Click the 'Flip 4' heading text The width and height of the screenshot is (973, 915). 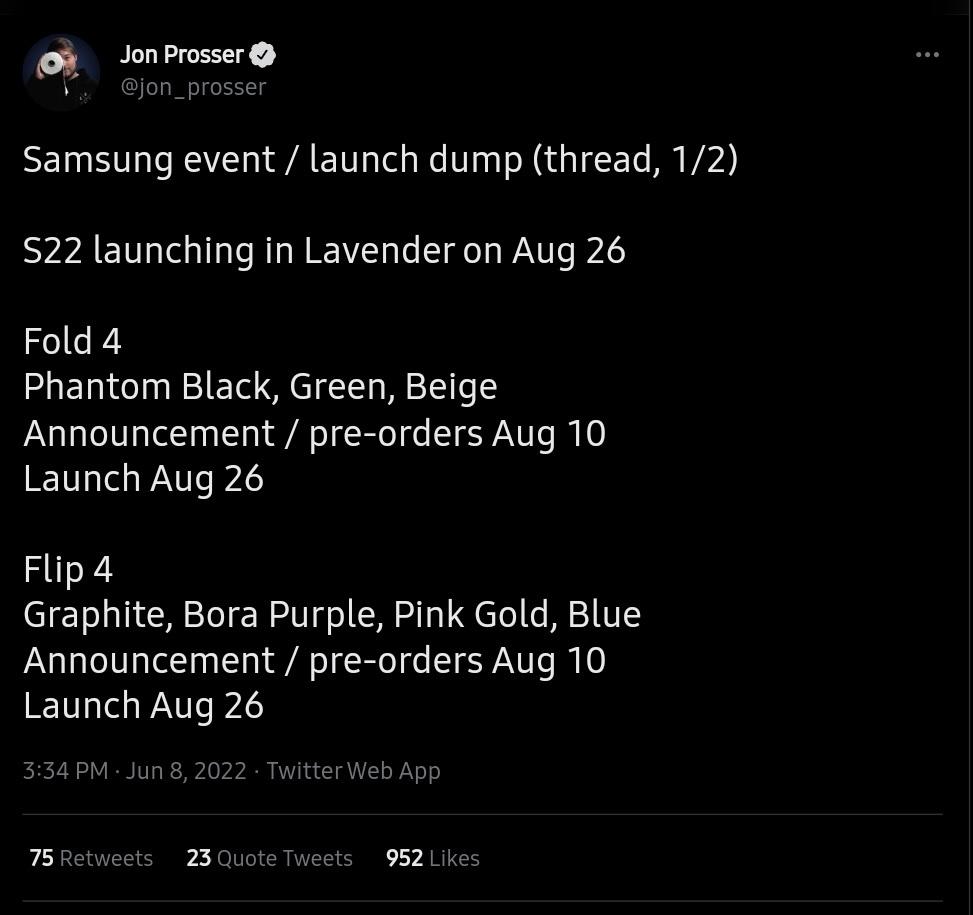click(x=68, y=570)
